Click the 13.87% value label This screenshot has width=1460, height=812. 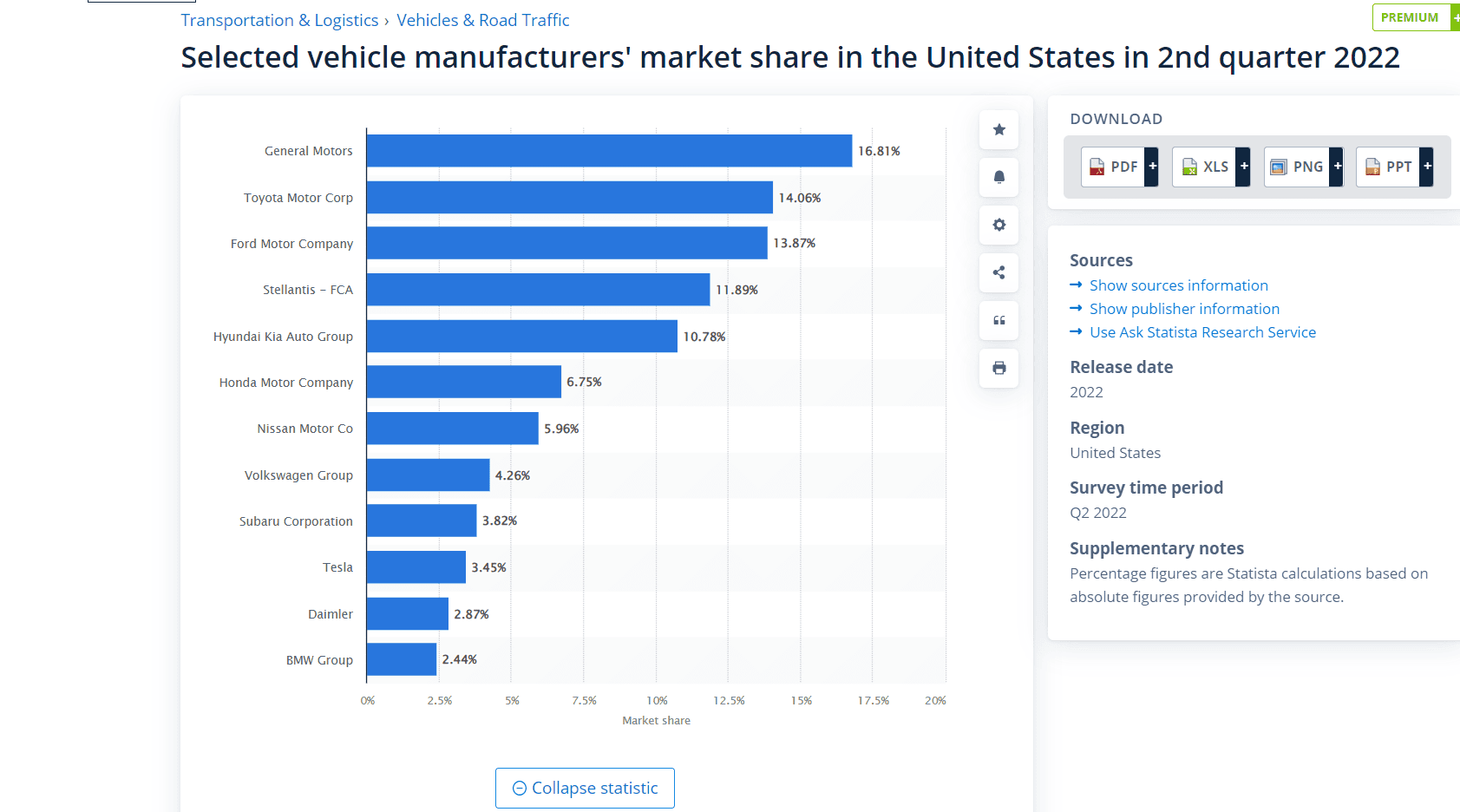795,243
